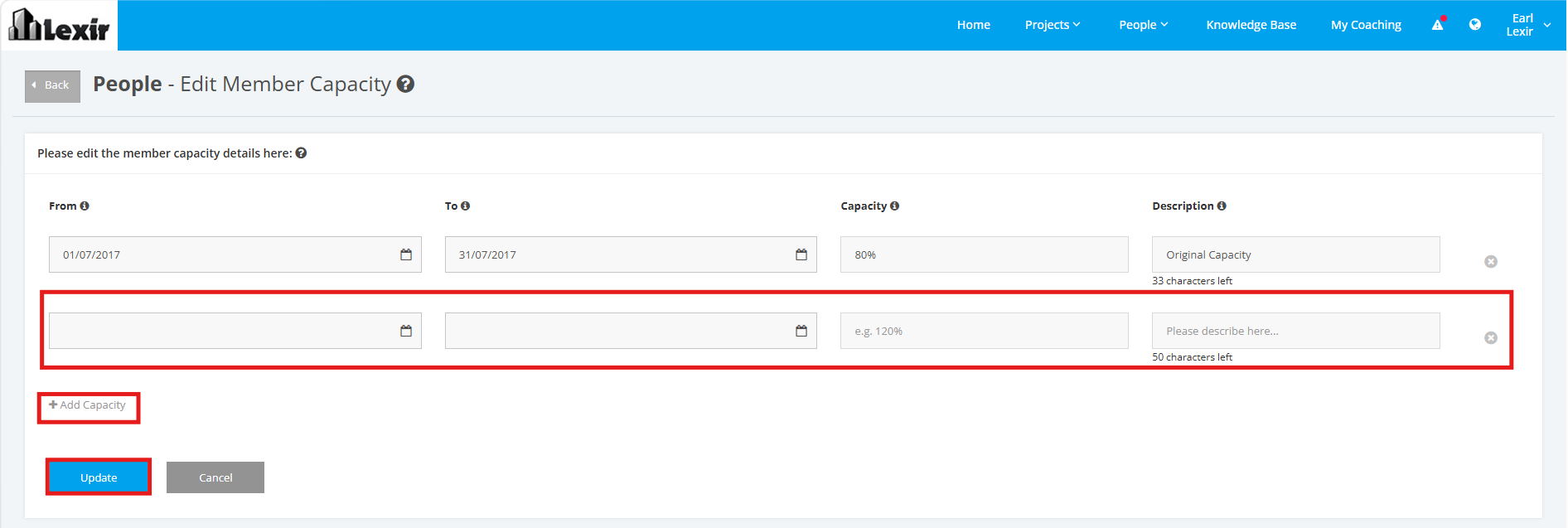
Task: Click the globe language icon
Action: click(1475, 25)
